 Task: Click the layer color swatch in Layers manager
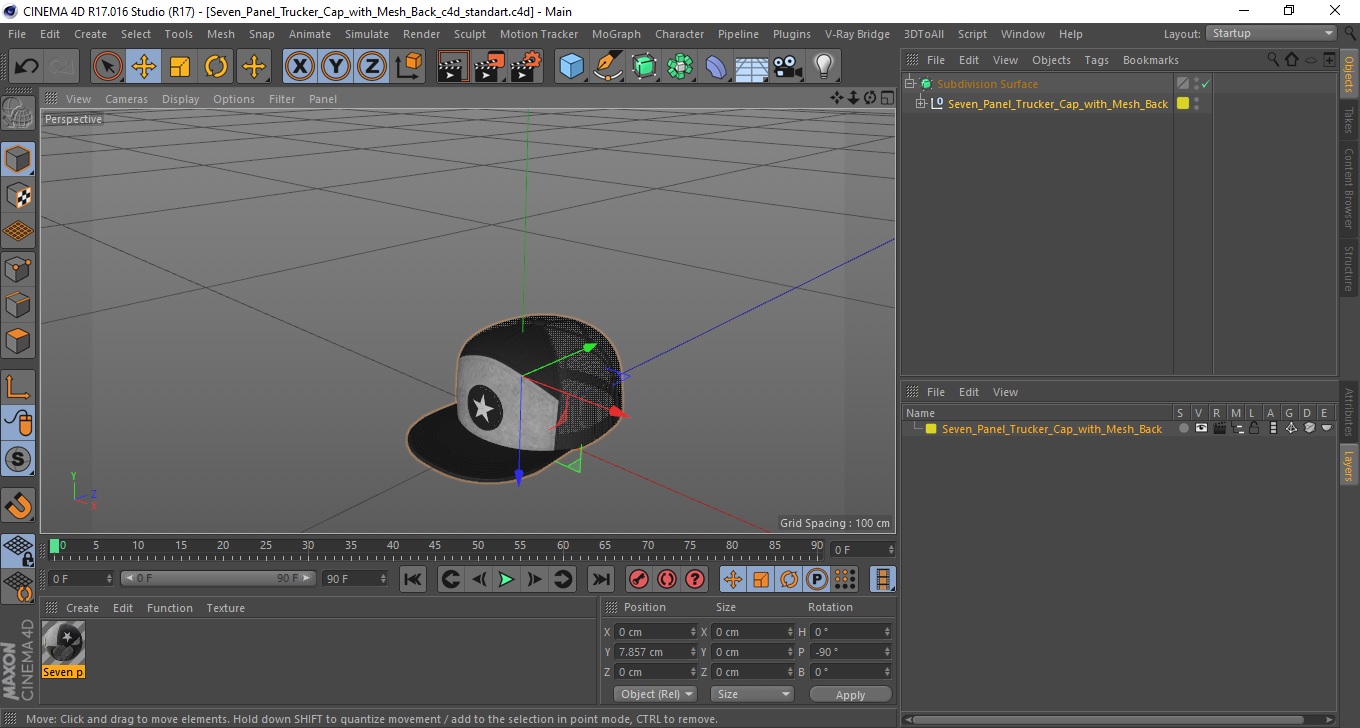coord(931,429)
